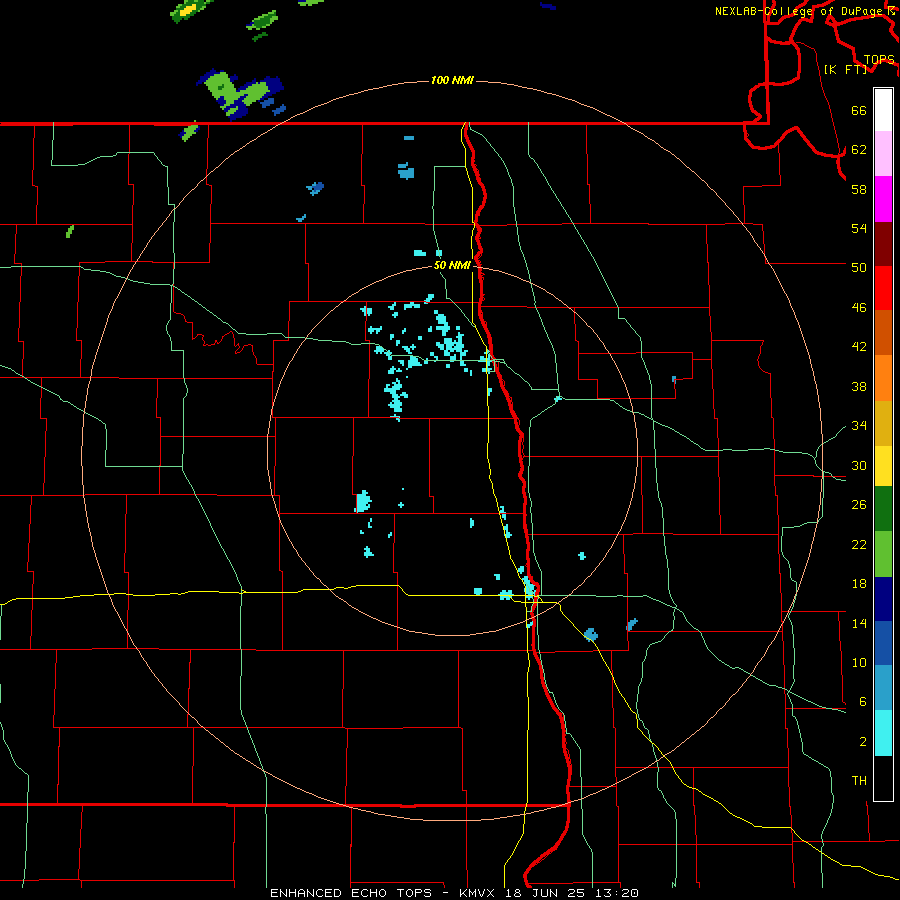Click legend value 58
The height and width of the screenshot is (900, 900).
tap(859, 189)
